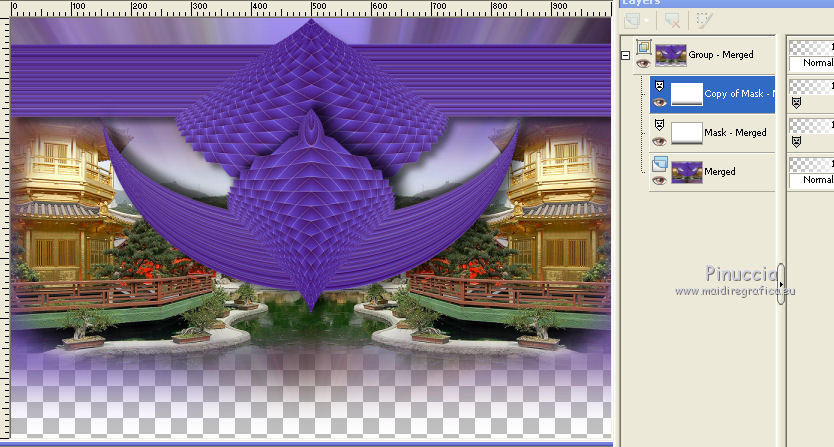834x447 pixels.
Task: Hide the Group - Merged layer group
Action: [x=644, y=64]
